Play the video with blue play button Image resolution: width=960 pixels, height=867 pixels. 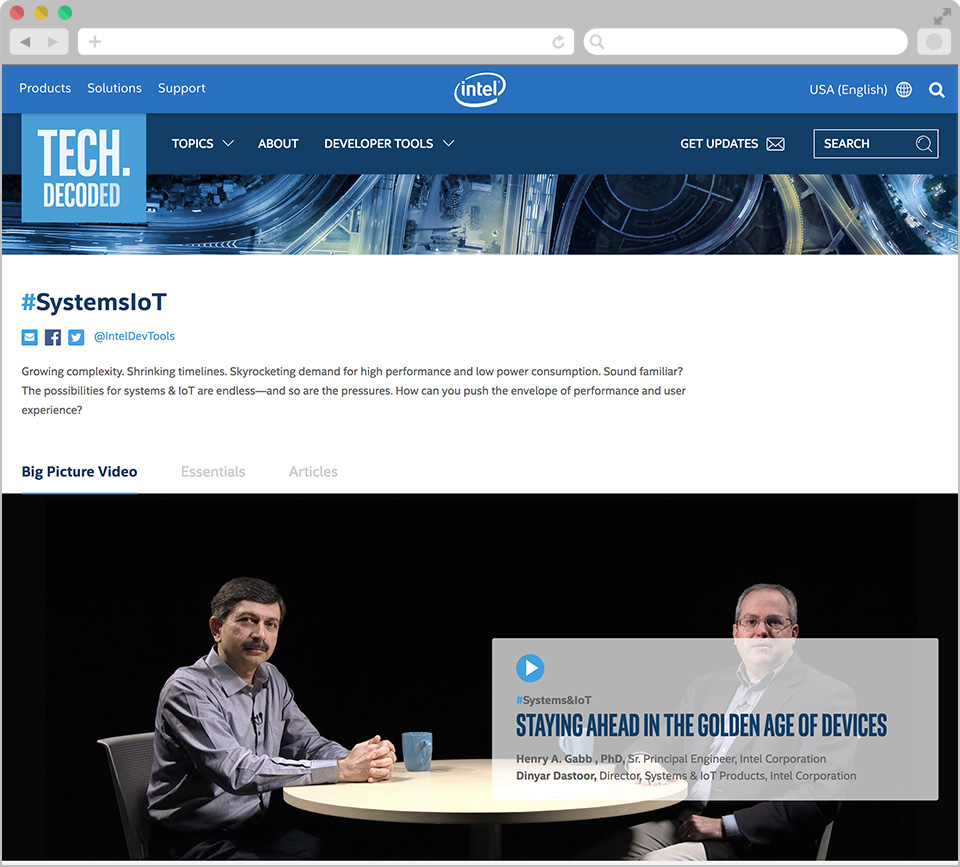pyautogui.click(x=530, y=668)
